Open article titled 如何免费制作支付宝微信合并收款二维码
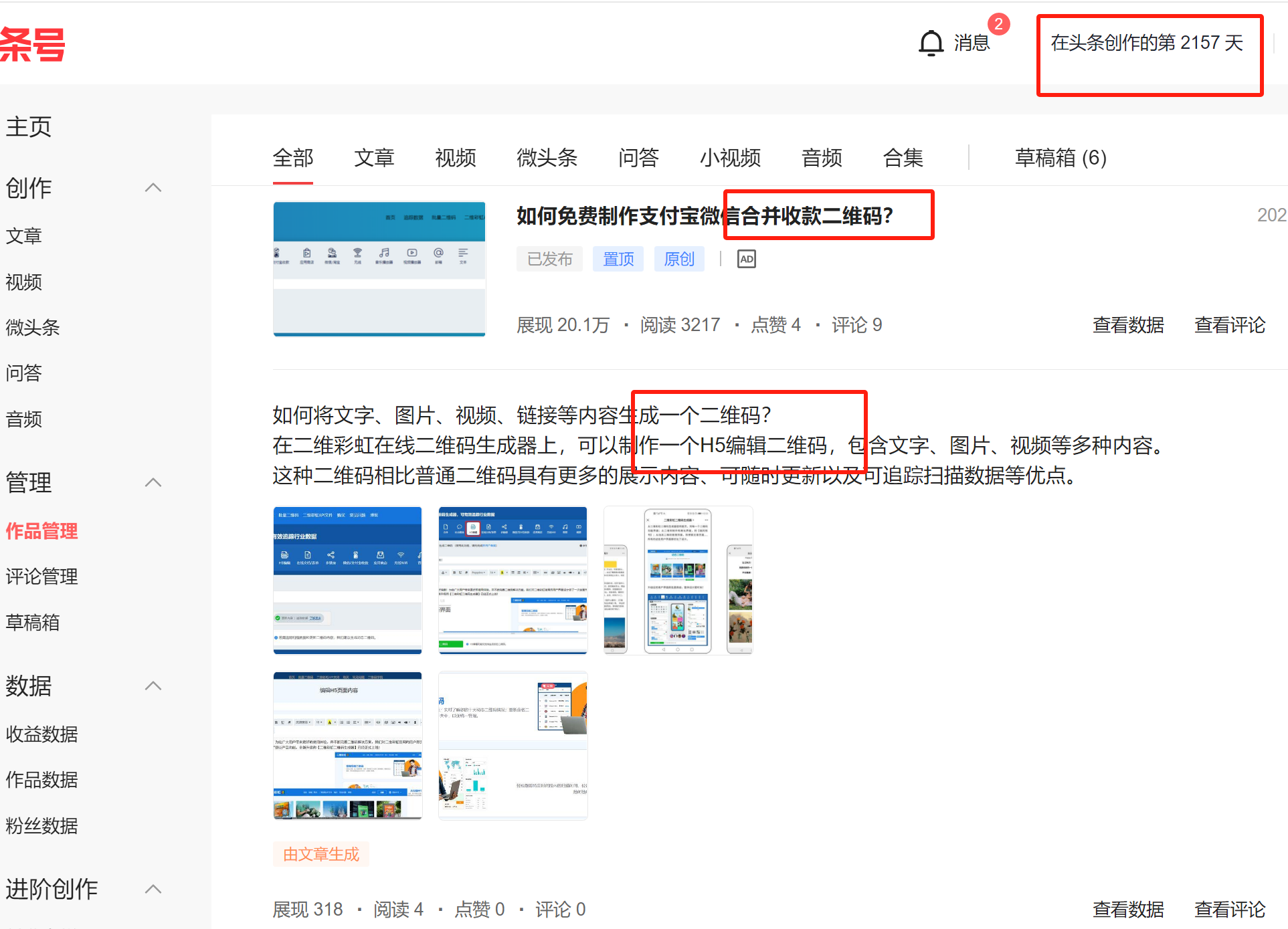1288x929 pixels. coord(705,216)
